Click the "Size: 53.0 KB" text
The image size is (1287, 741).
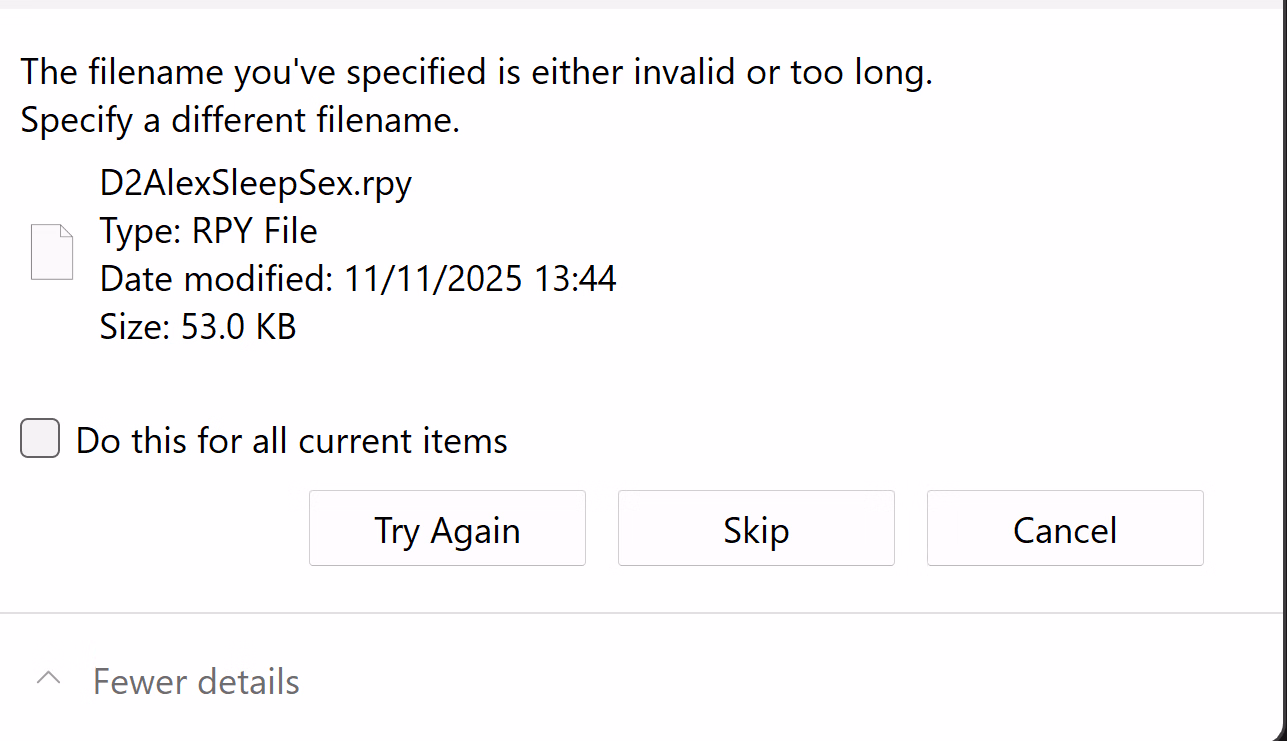pyautogui.click(x=198, y=327)
